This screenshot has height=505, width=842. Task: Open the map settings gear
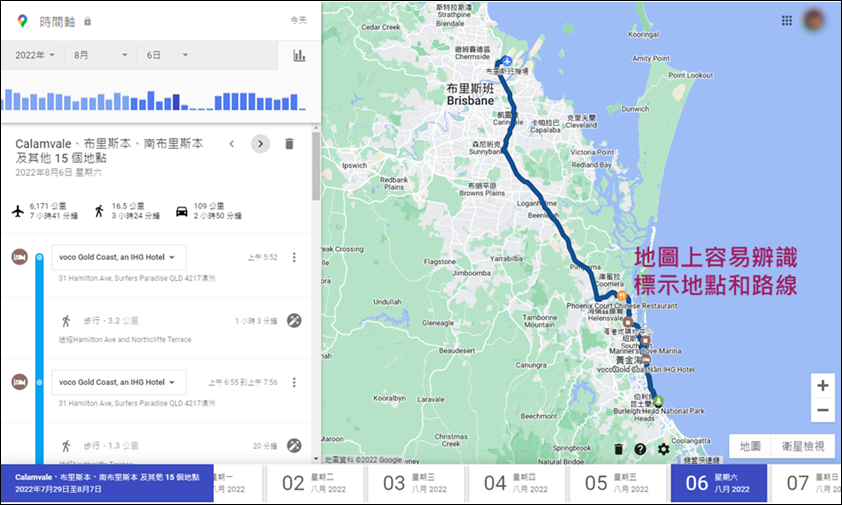tap(664, 449)
